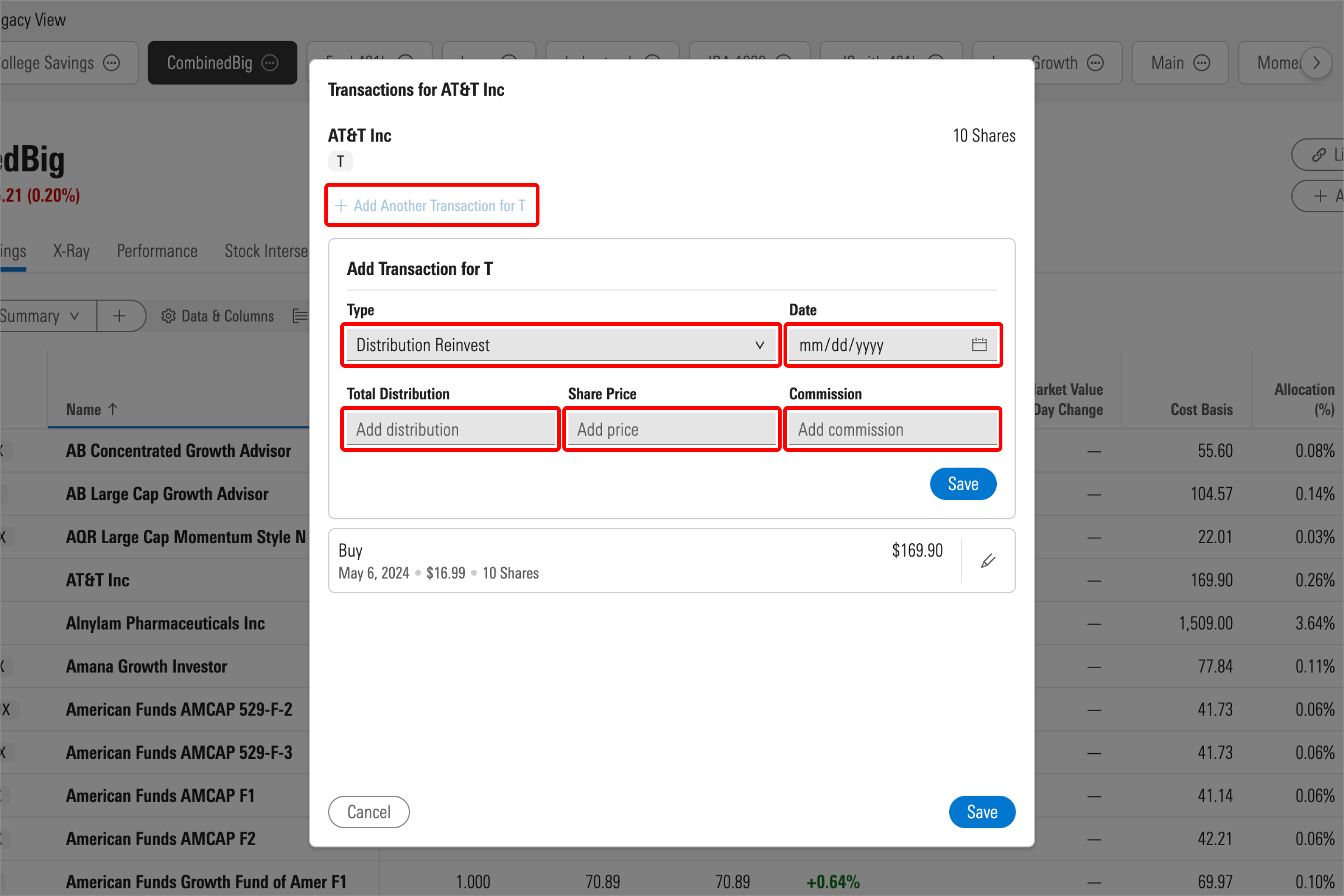The height and width of the screenshot is (896, 1344).
Task: Click the Share Price input field
Action: [671, 429]
